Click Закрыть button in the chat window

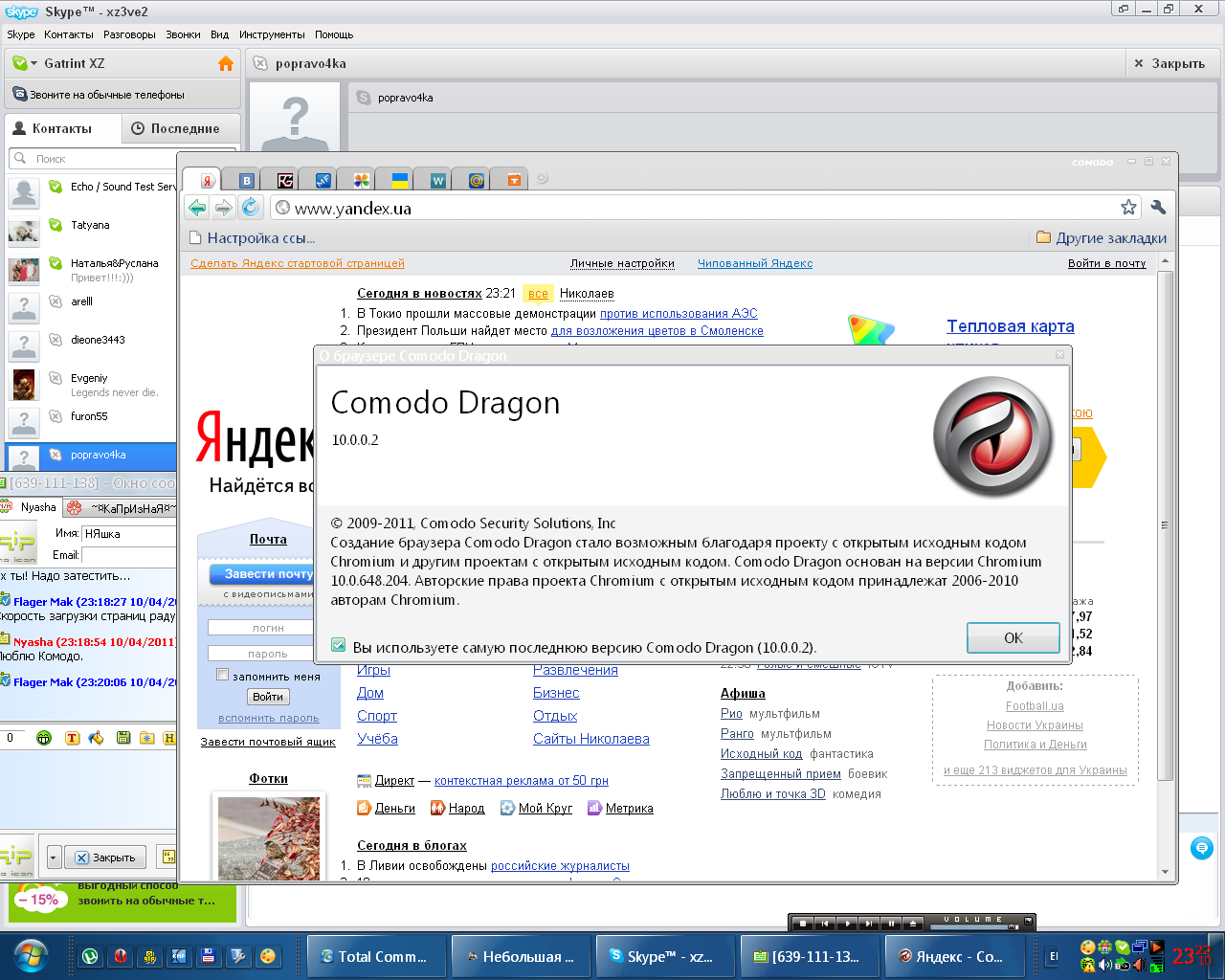pyautogui.click(x=105, y=857)
